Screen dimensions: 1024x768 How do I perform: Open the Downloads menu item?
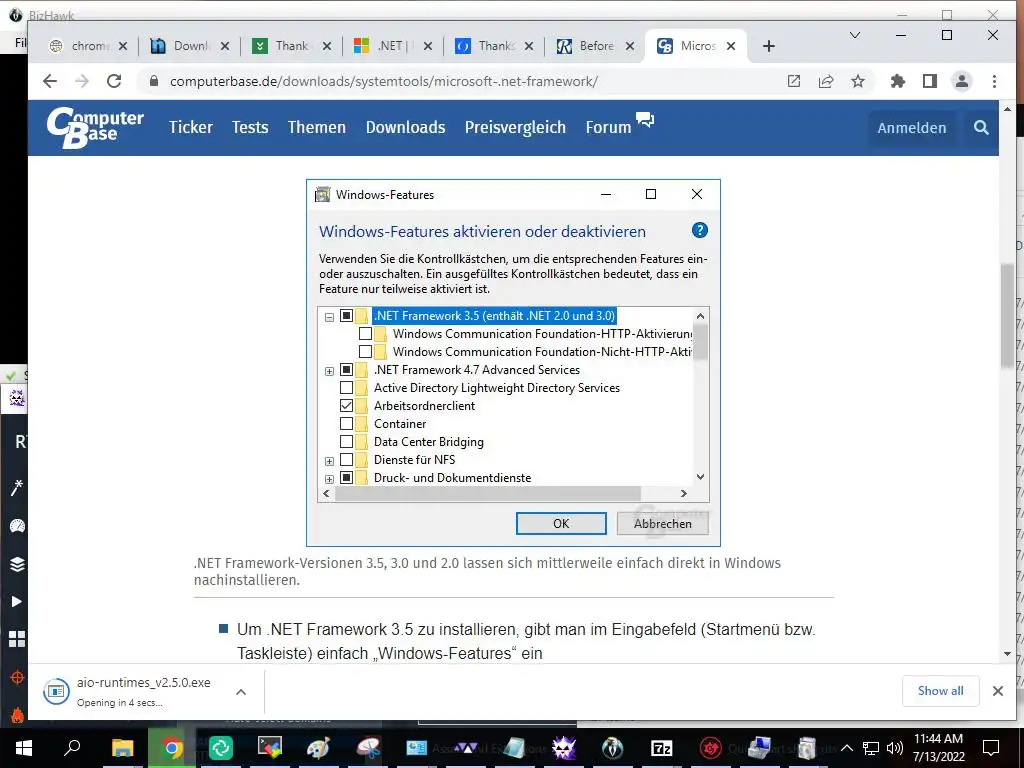pos(406,127)
